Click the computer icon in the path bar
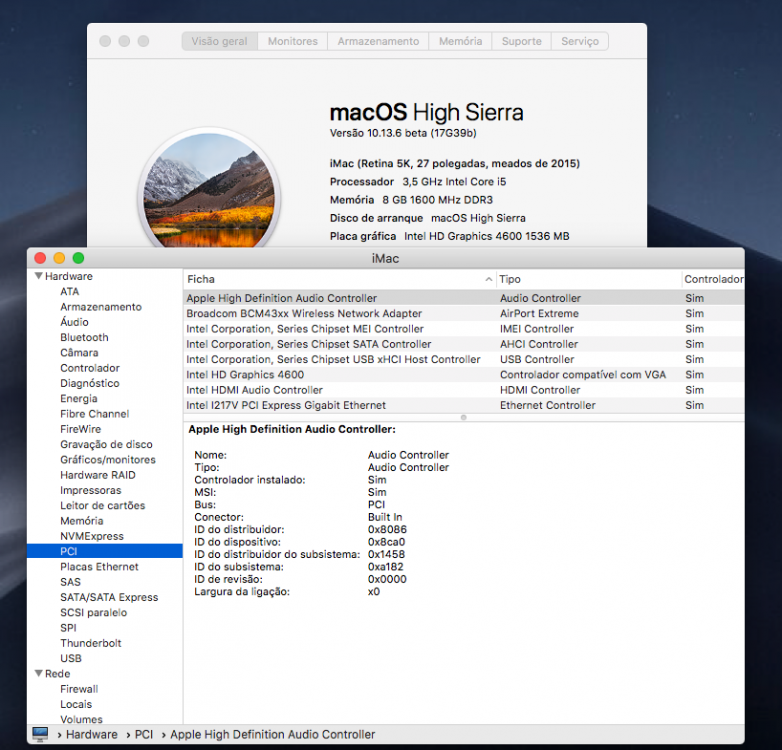This screenshot has width=782, height=750. coord(40,734)
